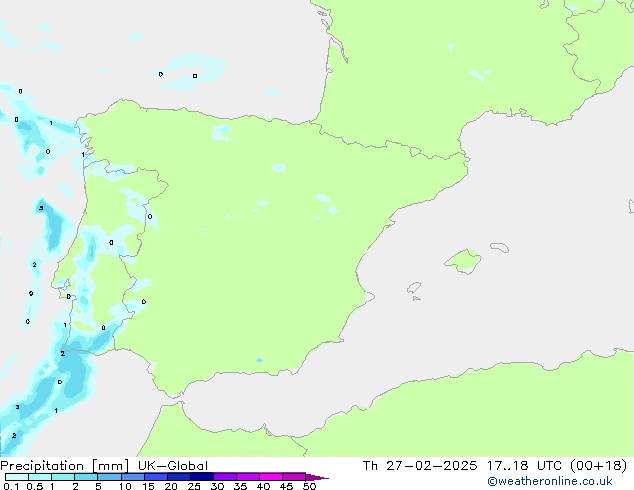Click the legend label '50'
Screen dimensions: 634x490
tap(309, 486)
